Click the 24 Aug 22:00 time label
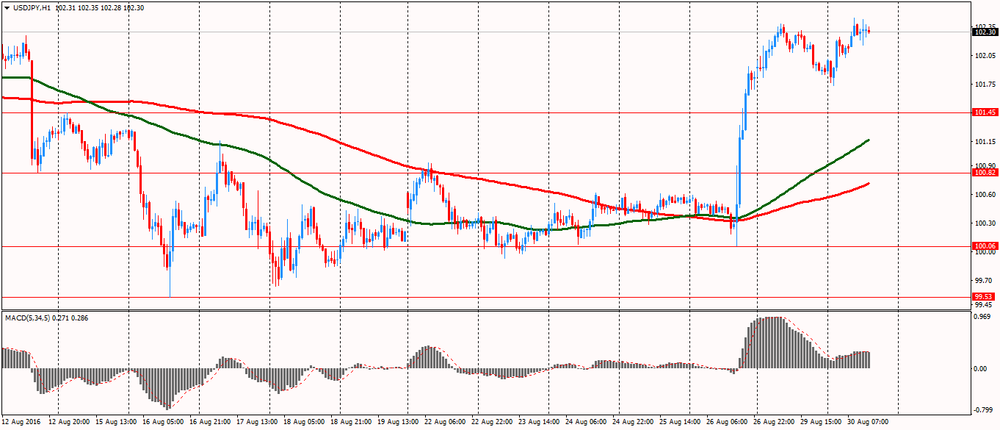This screenshot has height=430, width=1000. point(633,422)
